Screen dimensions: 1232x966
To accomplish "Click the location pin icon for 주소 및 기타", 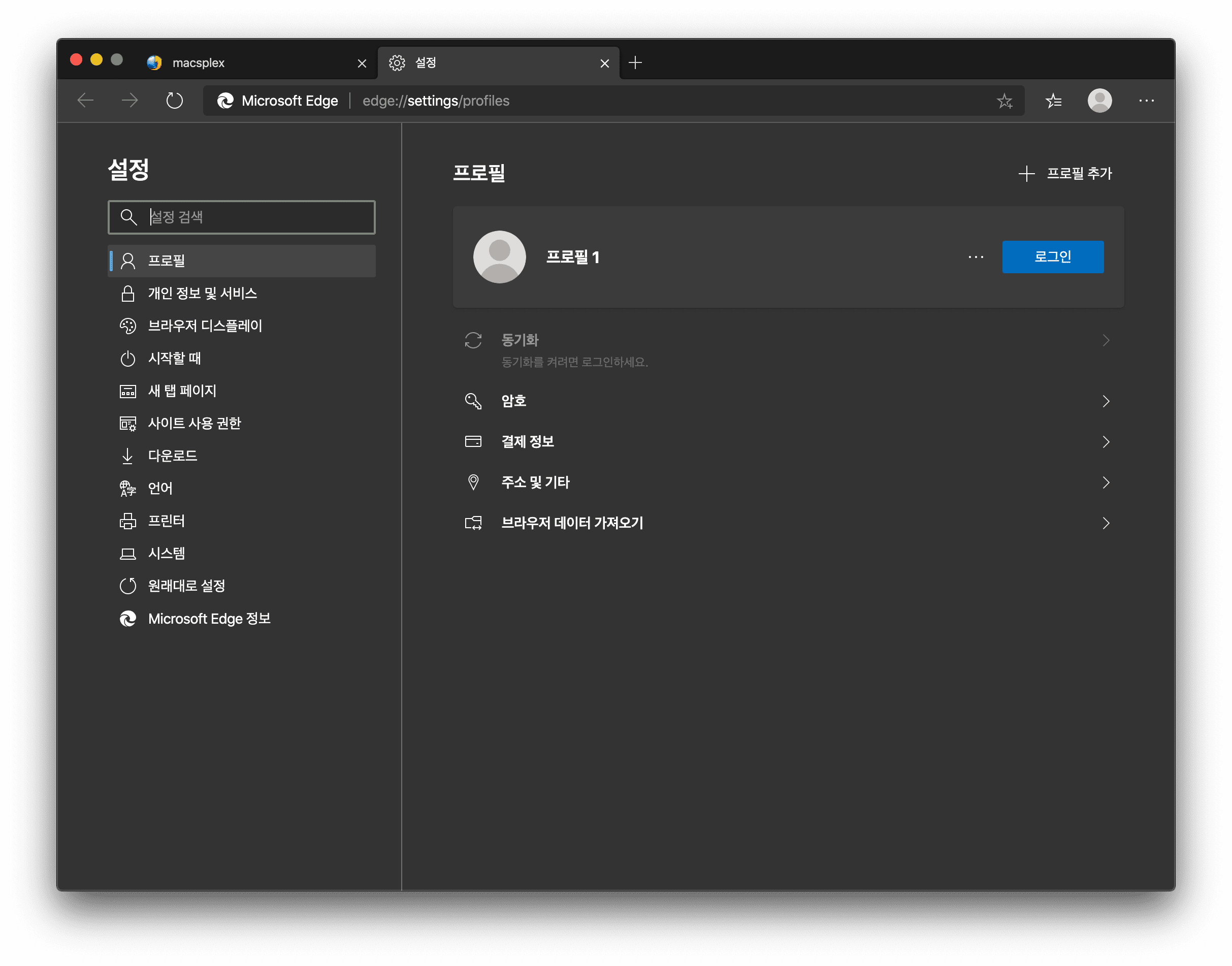I will coord(473,482).
